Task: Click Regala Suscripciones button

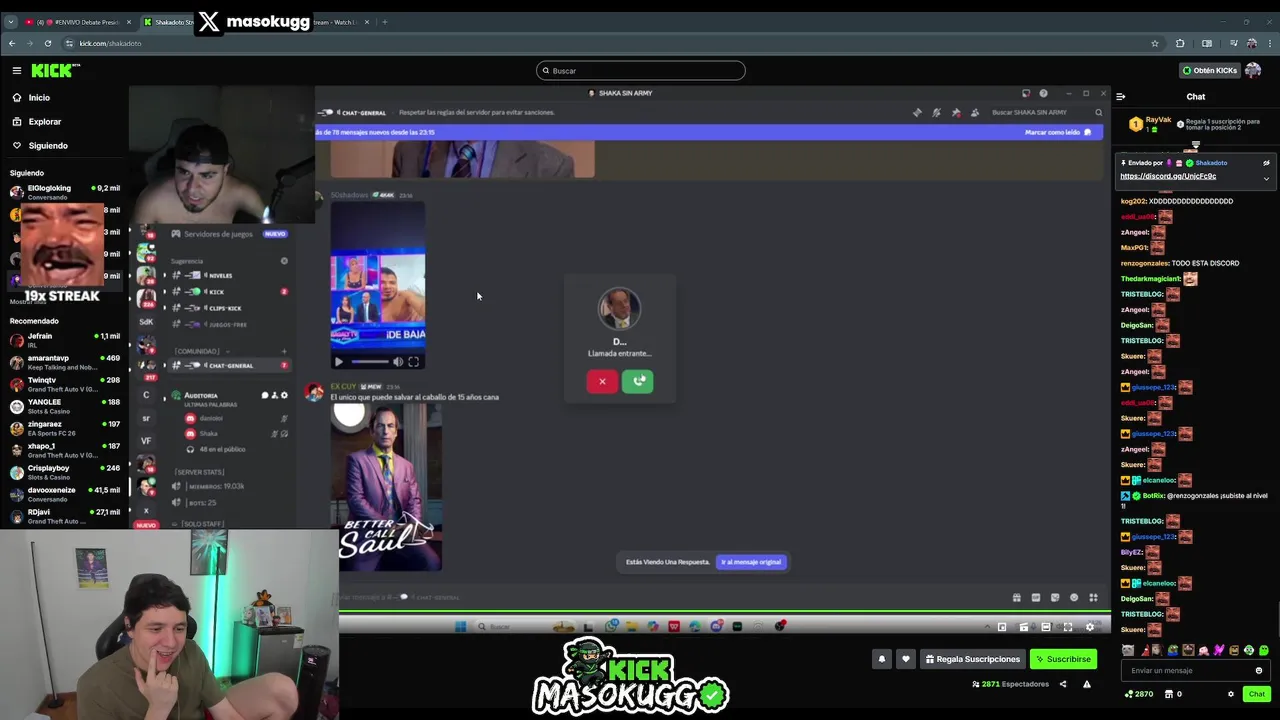Action: [973, 659]
